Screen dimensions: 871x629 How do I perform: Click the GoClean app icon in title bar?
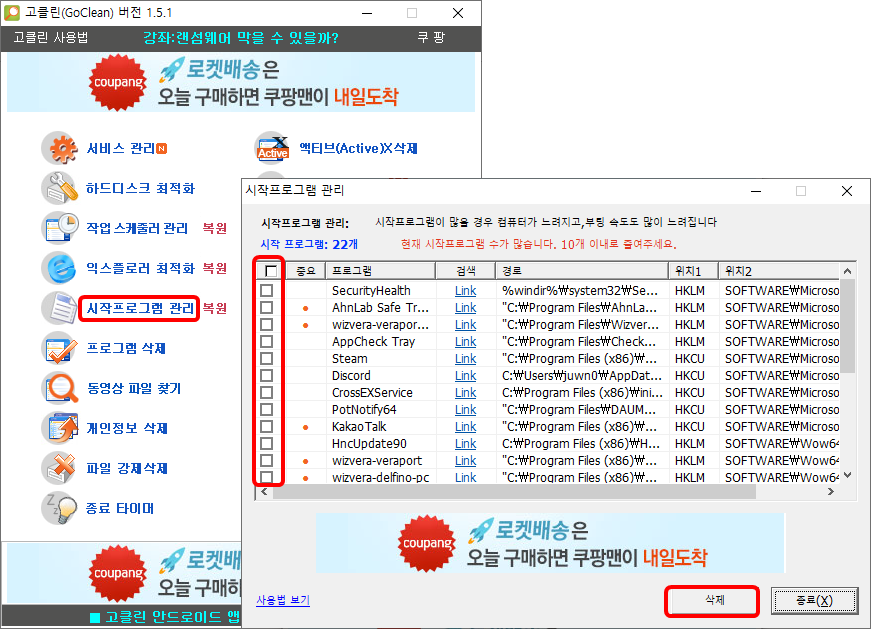coord(12,13)
